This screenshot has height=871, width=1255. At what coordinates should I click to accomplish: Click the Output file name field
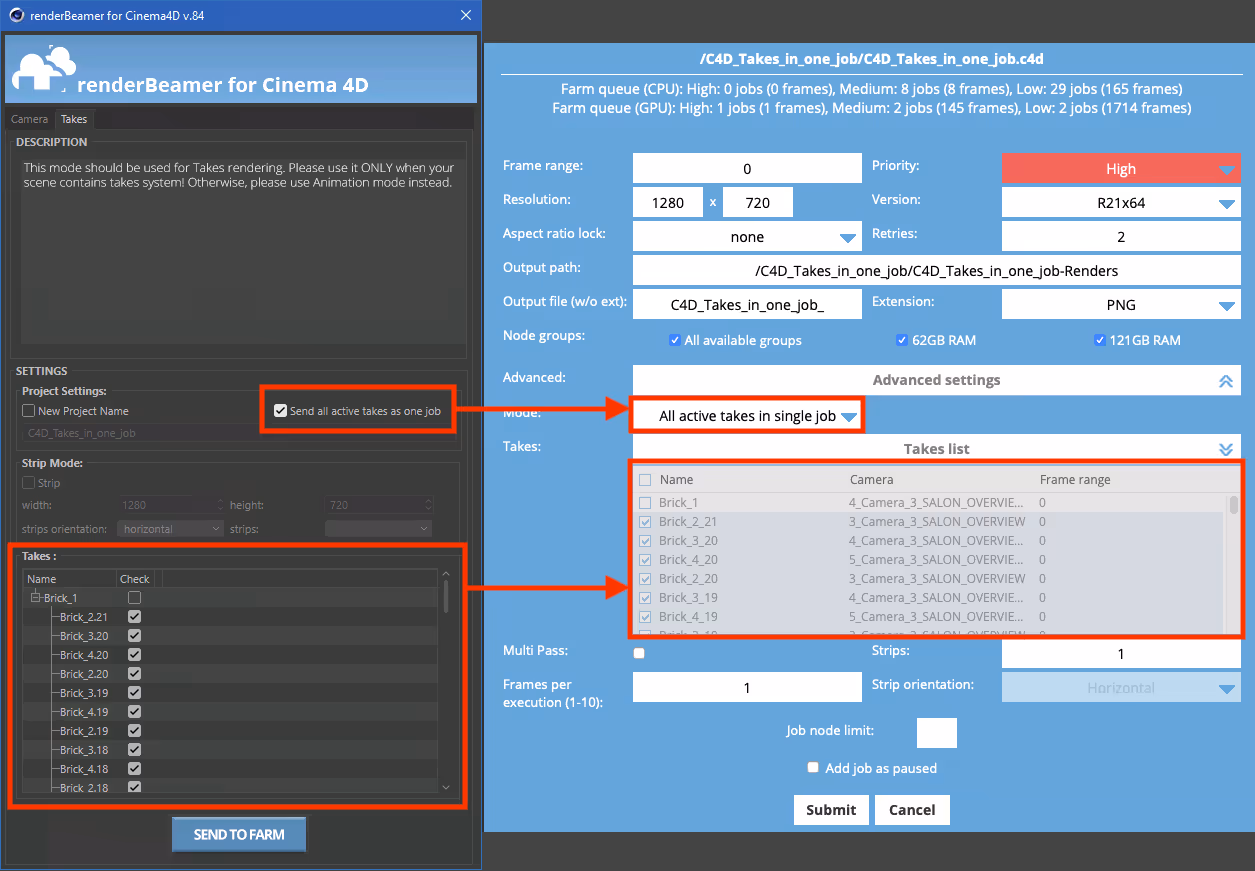click(747, 304)
